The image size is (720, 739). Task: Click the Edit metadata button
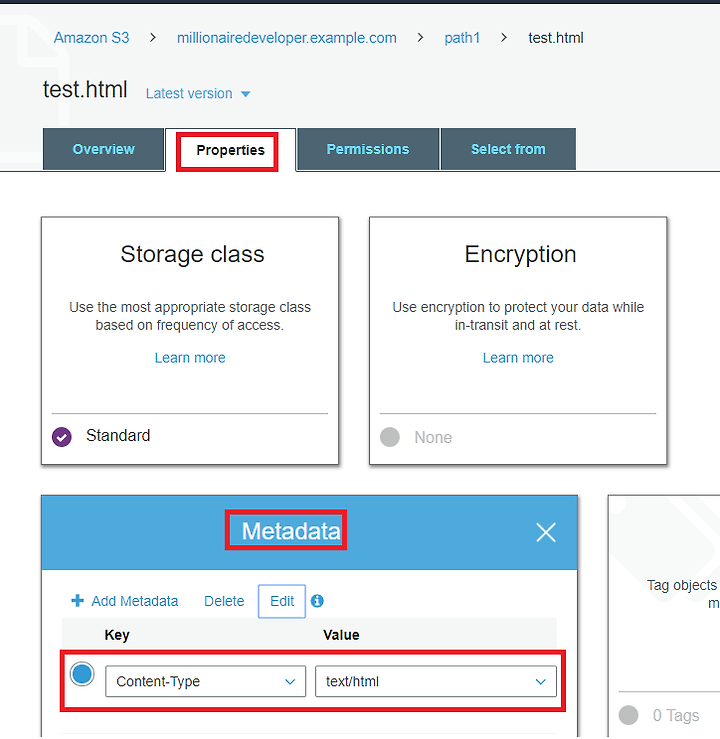(x=282, y=601)
